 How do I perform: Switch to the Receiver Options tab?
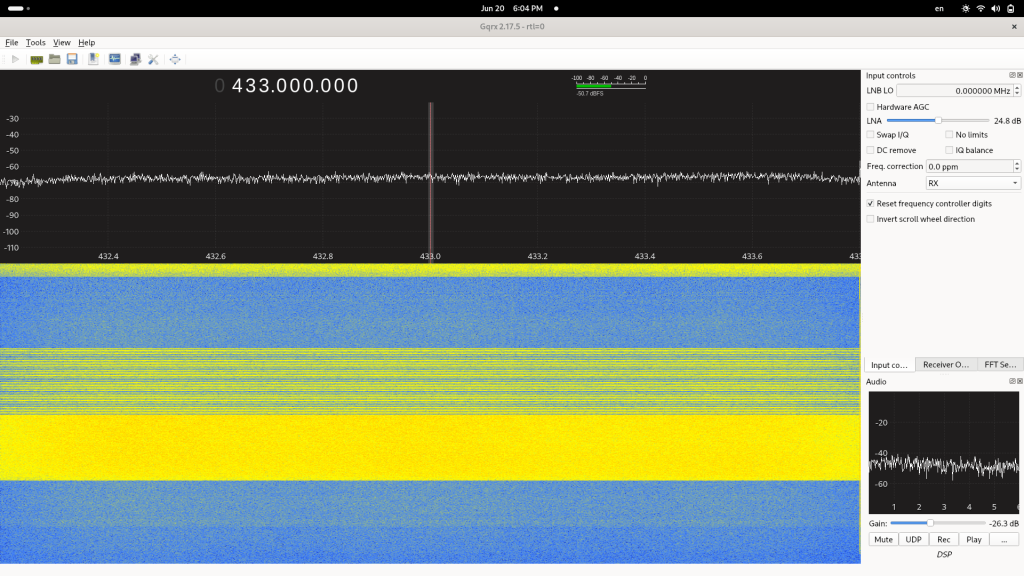point(946,364)
